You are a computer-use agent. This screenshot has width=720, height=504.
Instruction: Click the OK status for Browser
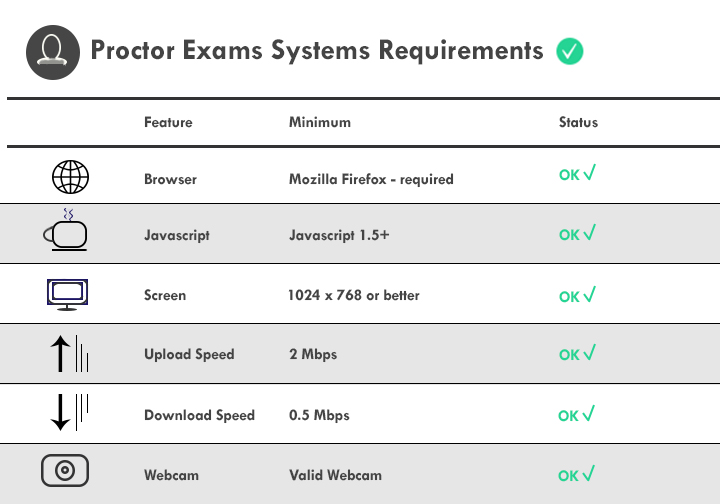tap(577, 174)
